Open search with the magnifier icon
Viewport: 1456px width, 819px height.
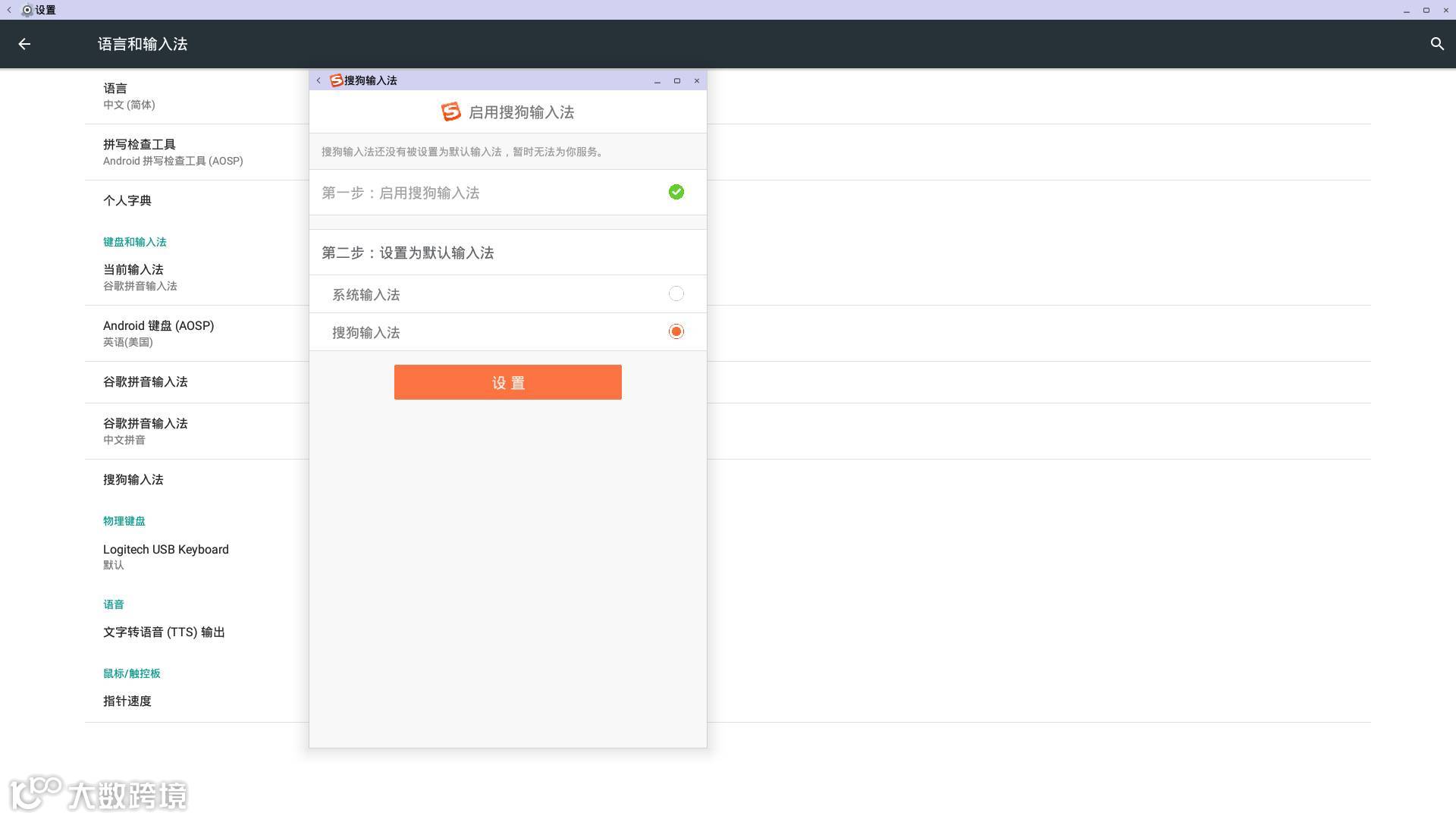pyautogui.click(x=1437, y=44)
